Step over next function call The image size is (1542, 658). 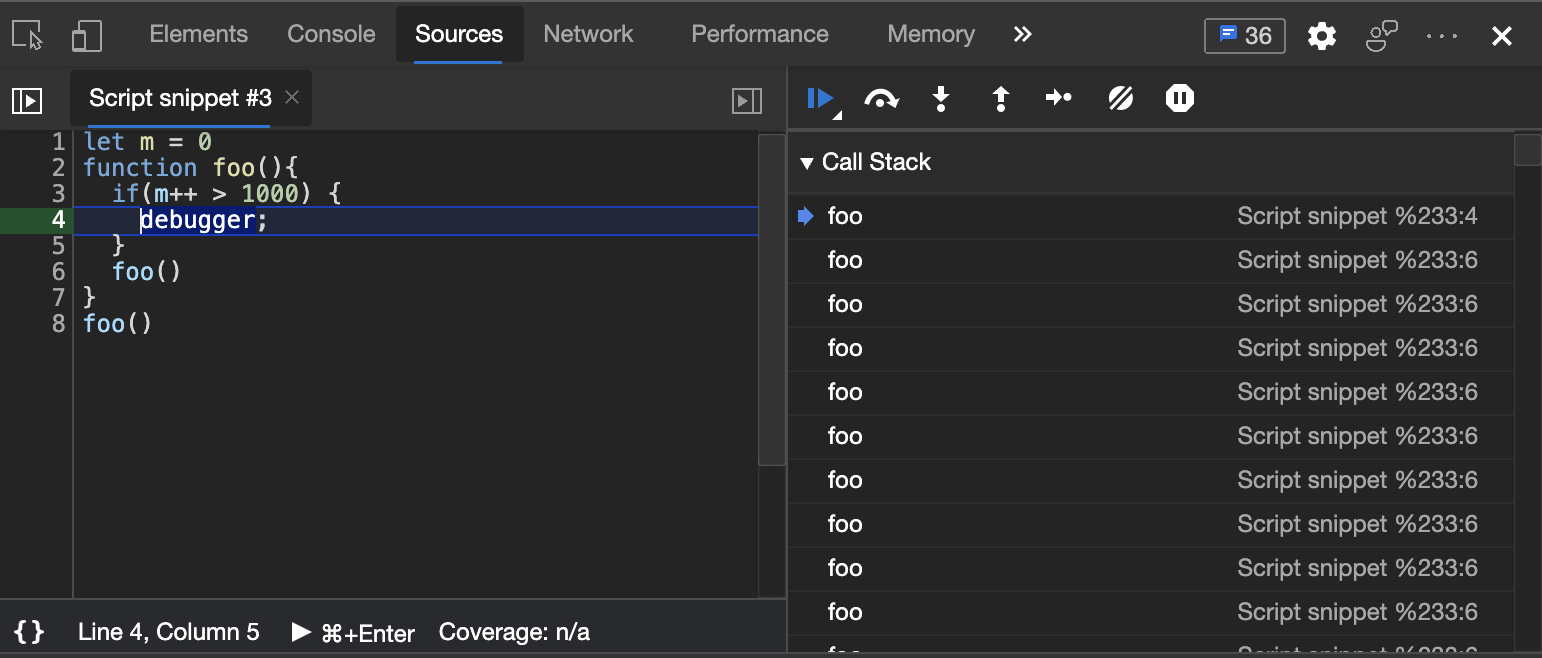coord(880,98)
